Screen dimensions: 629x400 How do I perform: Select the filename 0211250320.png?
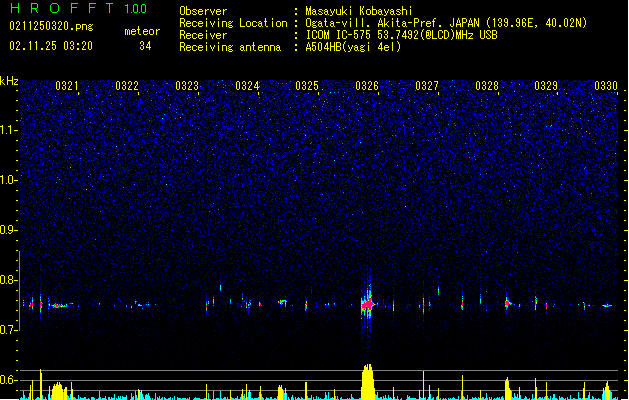51,26
